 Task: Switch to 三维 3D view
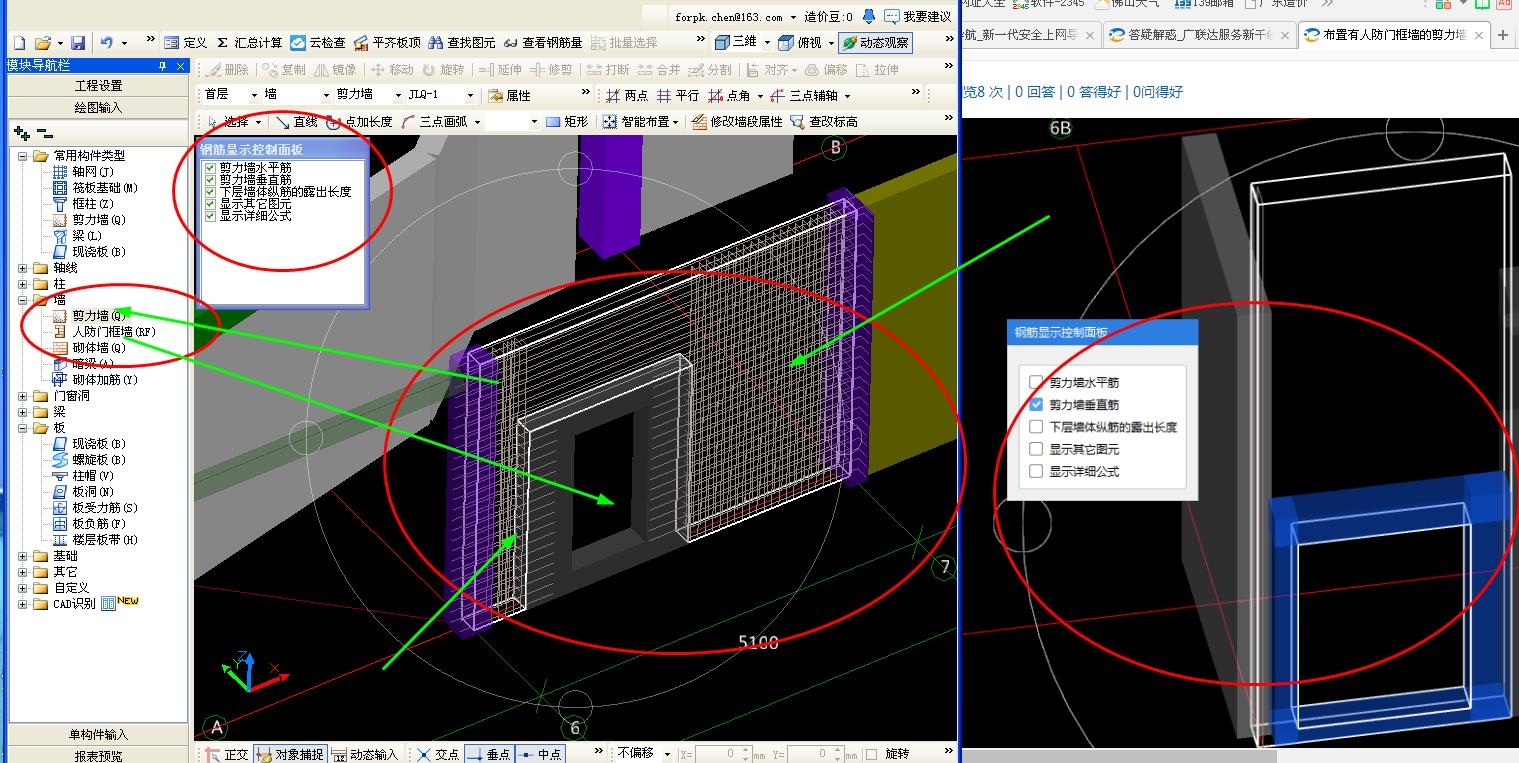[x=736, y=43]
